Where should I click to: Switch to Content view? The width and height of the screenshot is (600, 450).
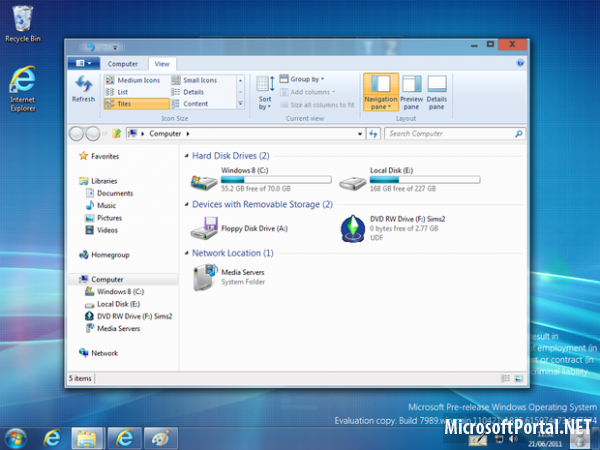click(x=190, y=104)
